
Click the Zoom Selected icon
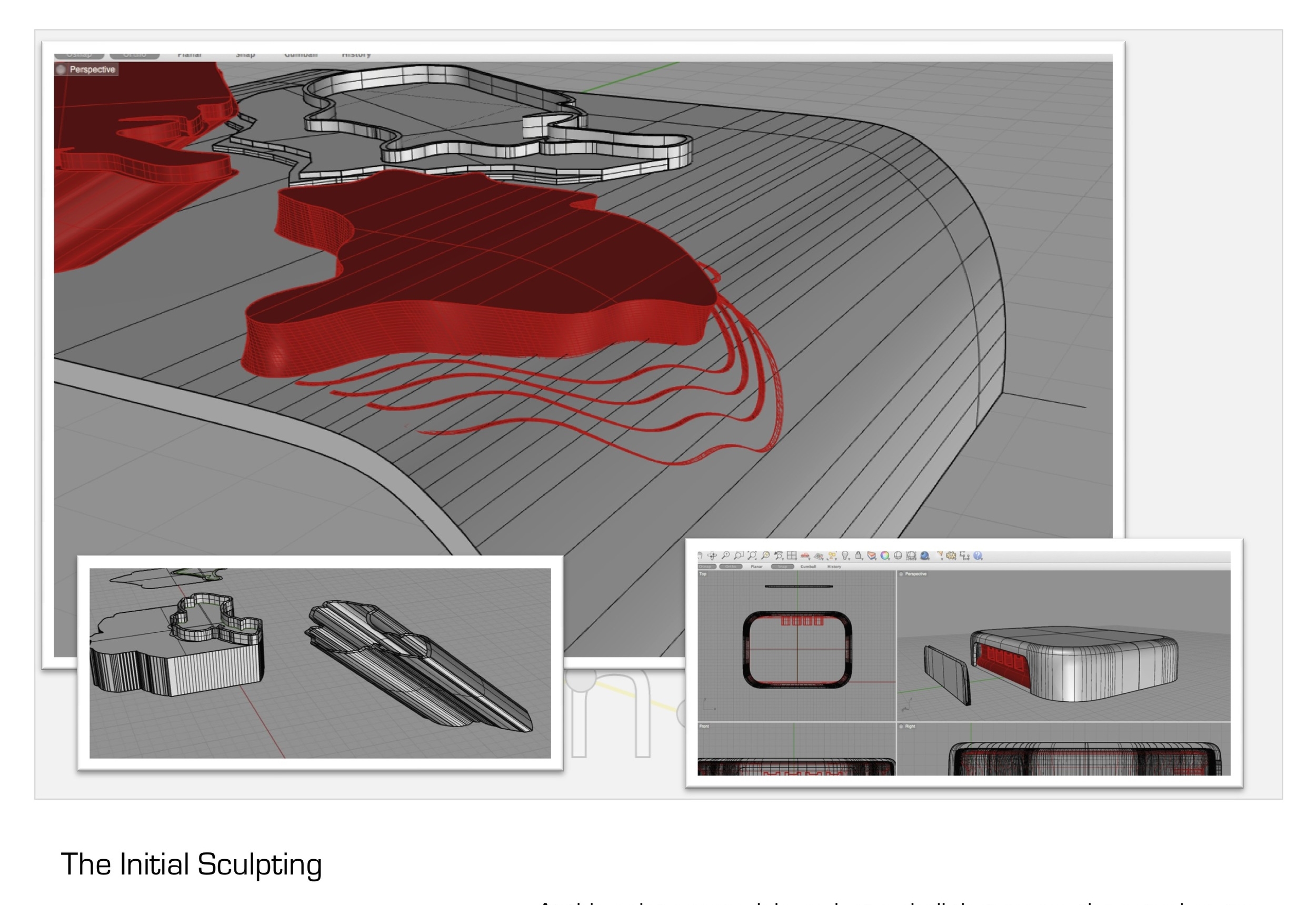click(765, 556)
